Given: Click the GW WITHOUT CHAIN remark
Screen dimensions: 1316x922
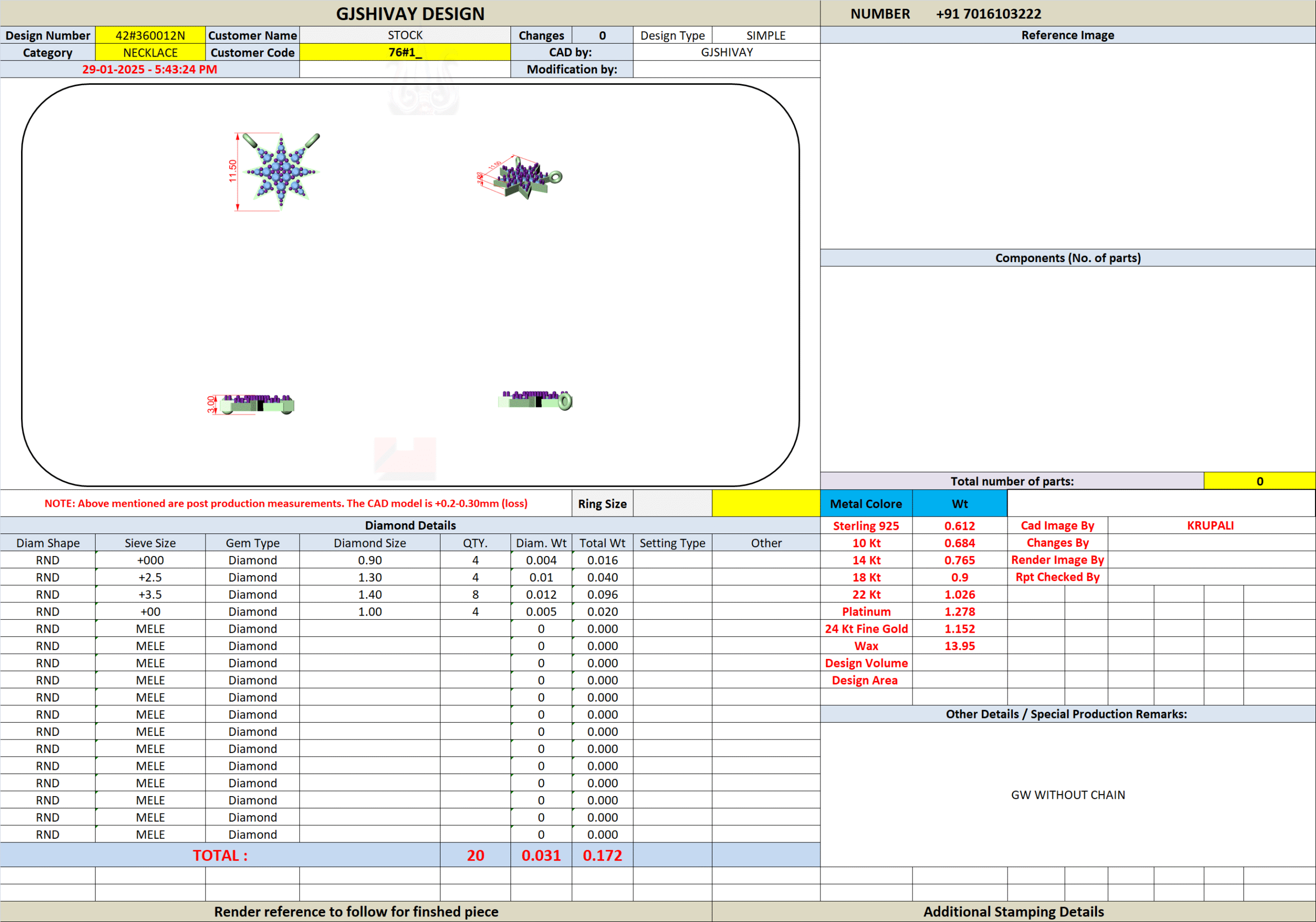Looking at the screenshot, I should pos(1067,795).
